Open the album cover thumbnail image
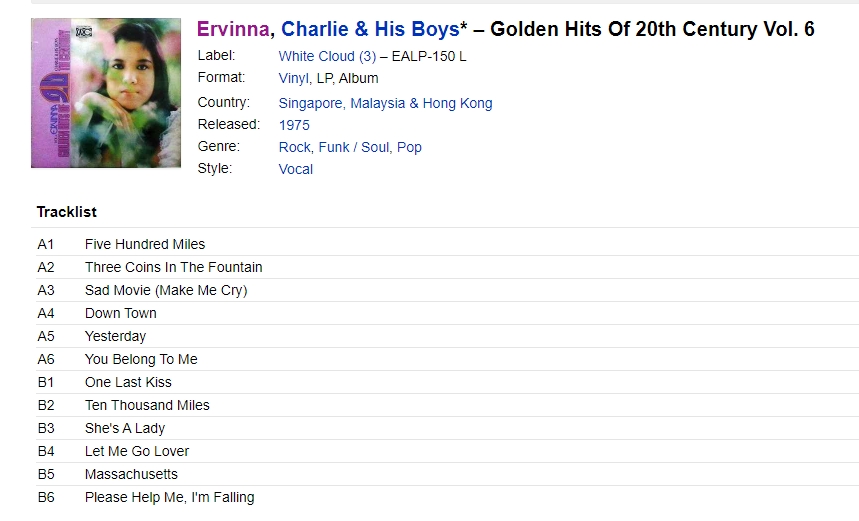 (106, 93)
